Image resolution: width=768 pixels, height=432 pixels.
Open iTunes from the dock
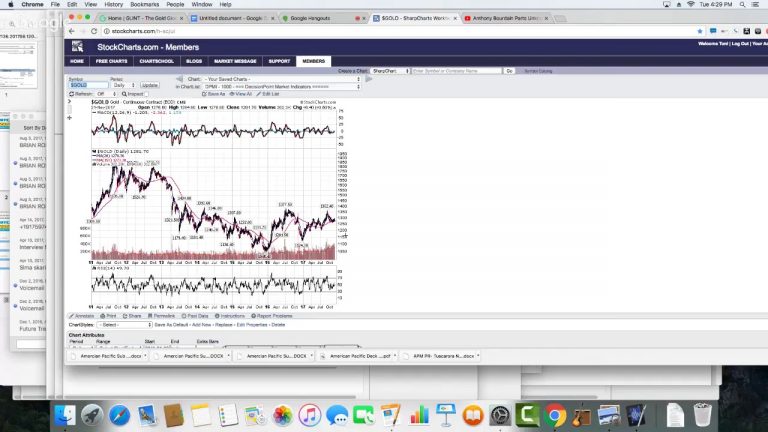pos(310,415)
